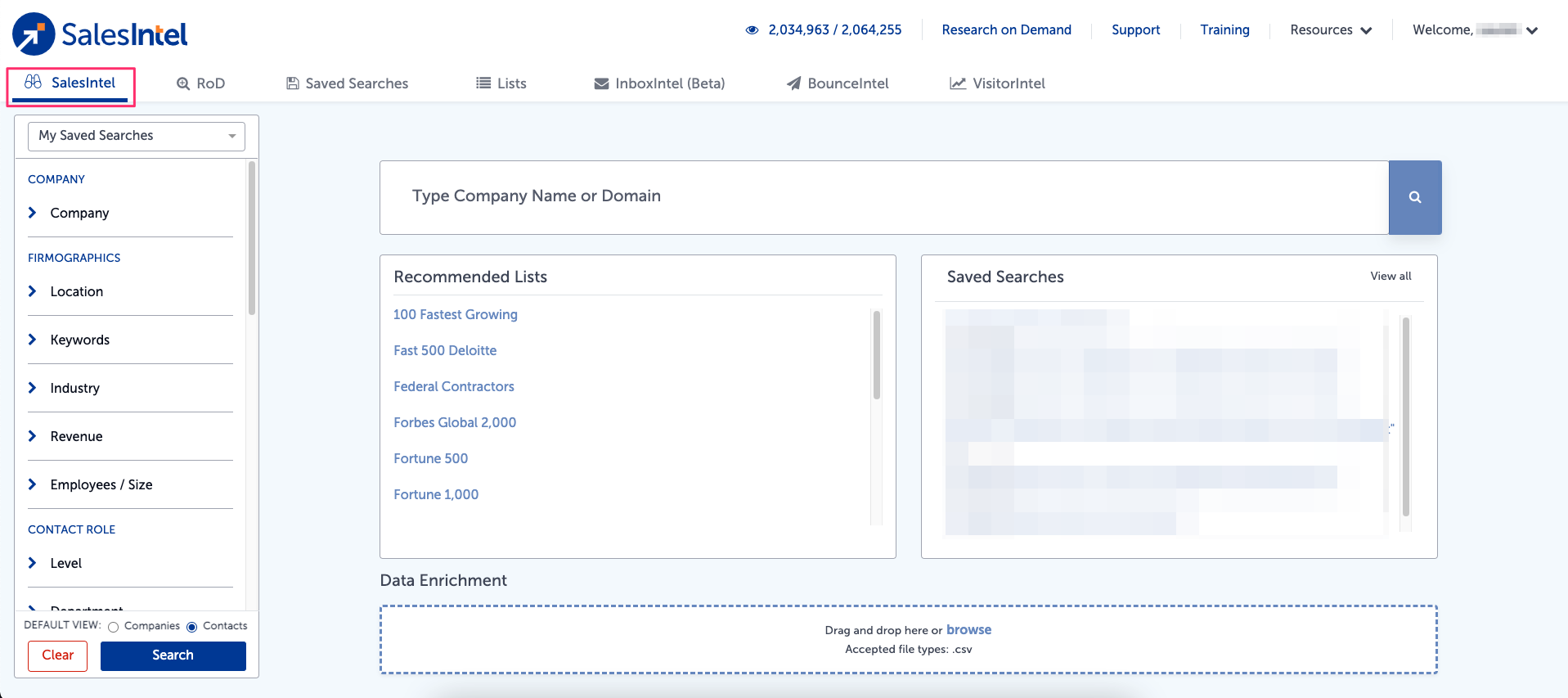
Task: Click View all saved searches
Action: click(1391, 277)
